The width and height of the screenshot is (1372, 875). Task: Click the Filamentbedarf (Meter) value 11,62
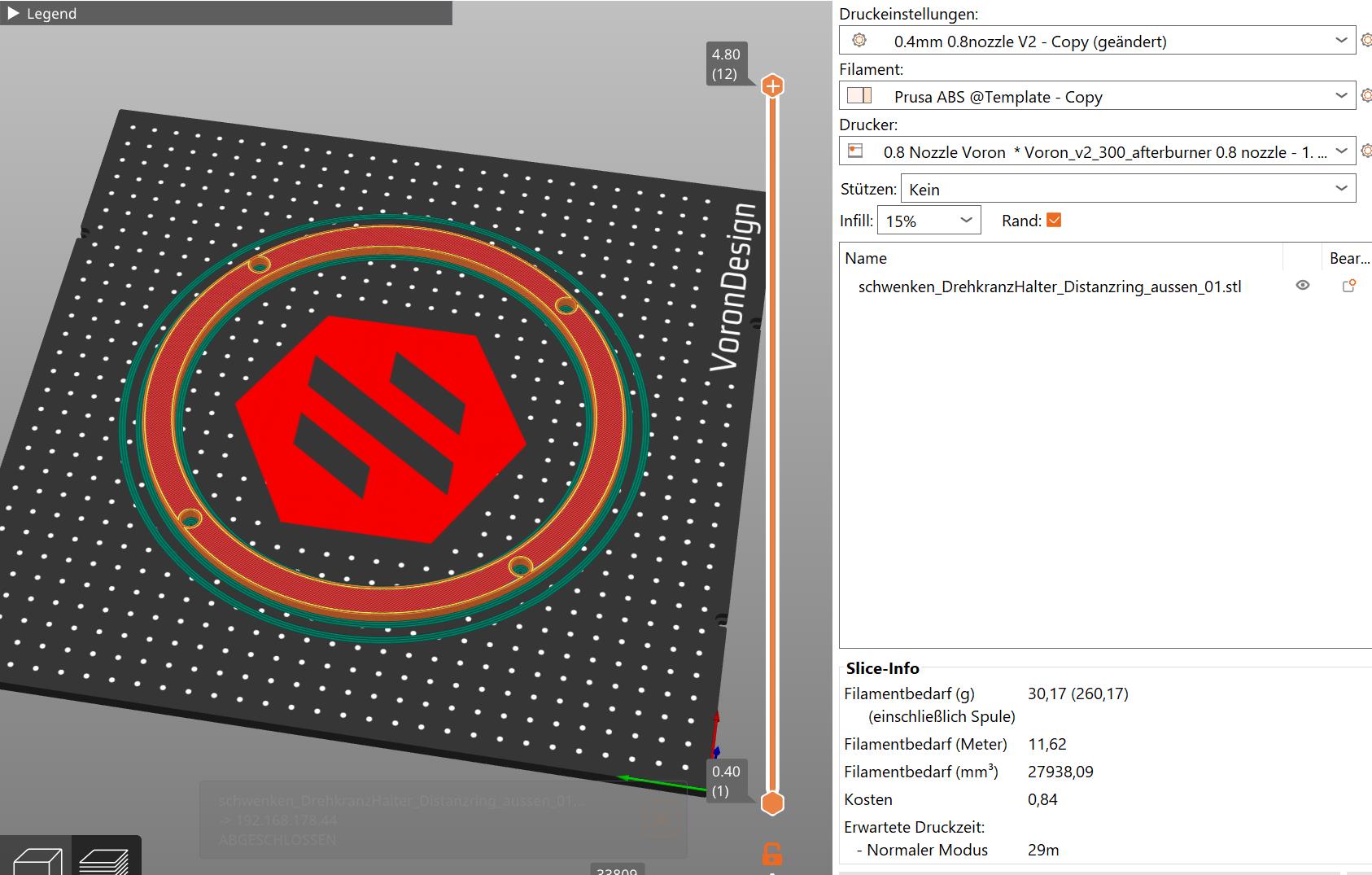click(1046, 744)
